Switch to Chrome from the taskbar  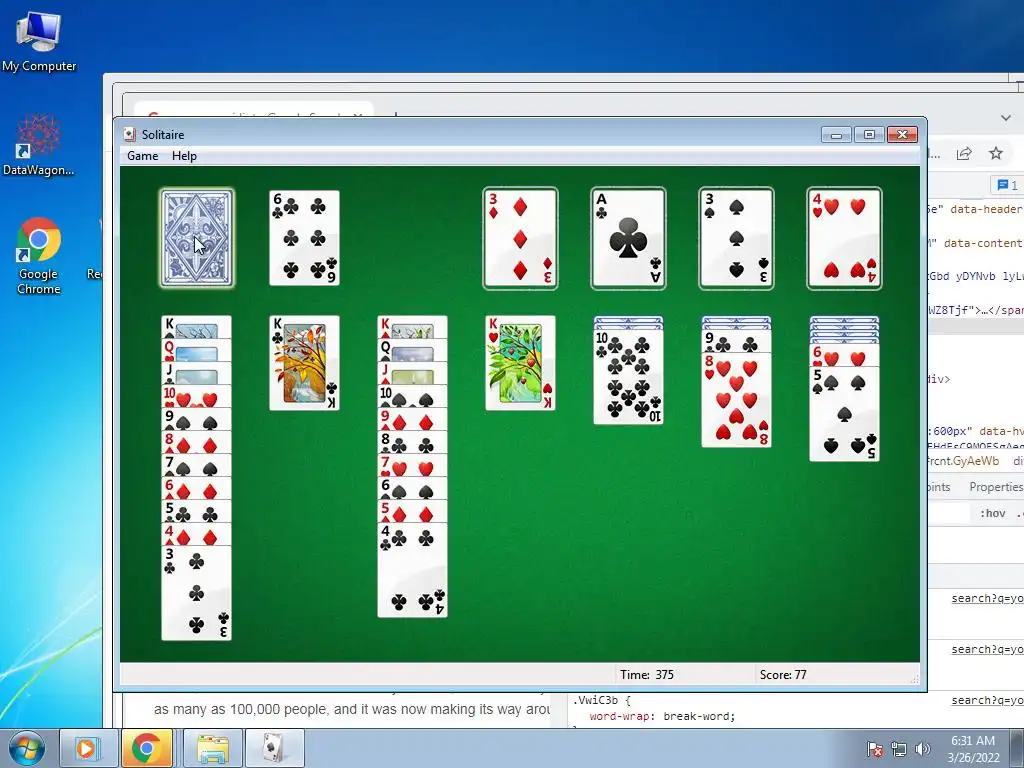[146, 748]
